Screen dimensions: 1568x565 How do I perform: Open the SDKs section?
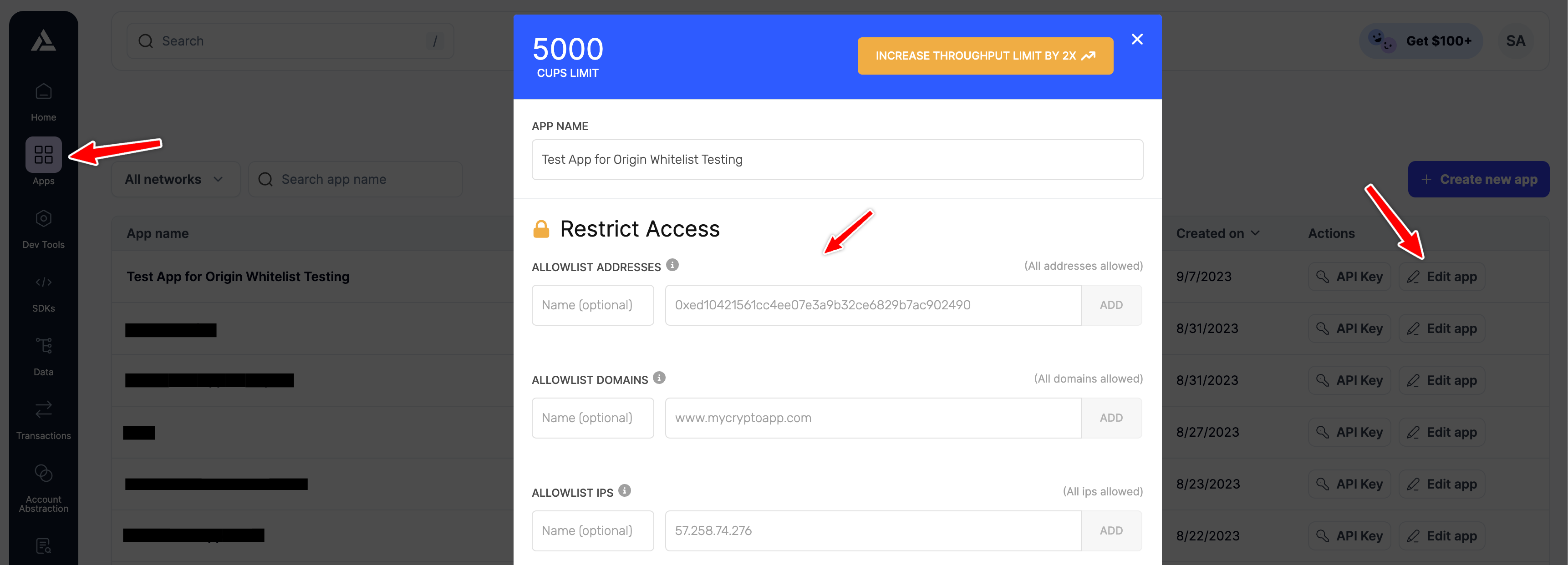[x=43, y=292]
